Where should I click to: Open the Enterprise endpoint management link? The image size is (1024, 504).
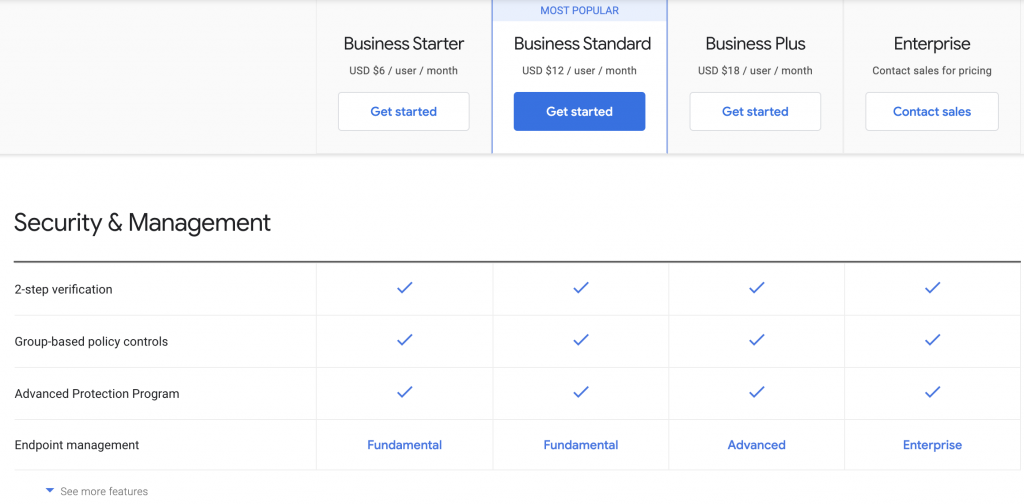coord(932,445)
